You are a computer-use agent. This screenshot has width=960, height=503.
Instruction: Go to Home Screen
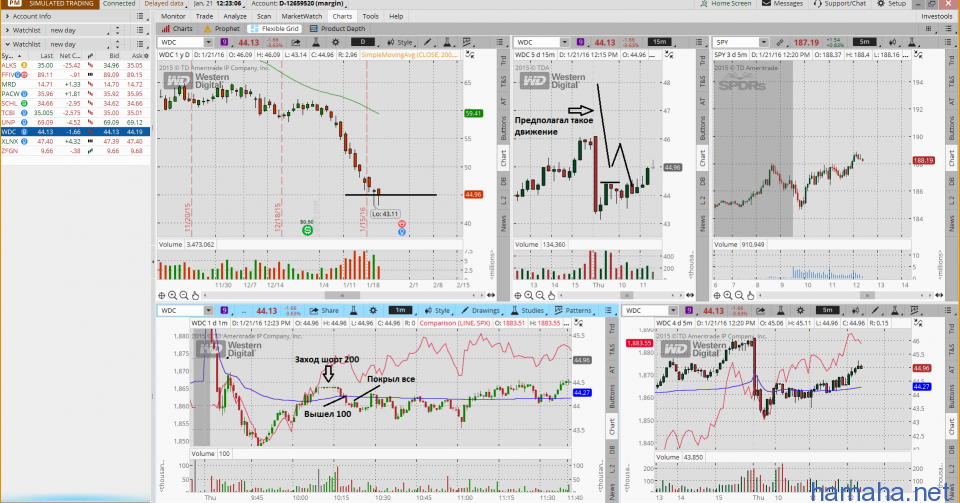726,4
